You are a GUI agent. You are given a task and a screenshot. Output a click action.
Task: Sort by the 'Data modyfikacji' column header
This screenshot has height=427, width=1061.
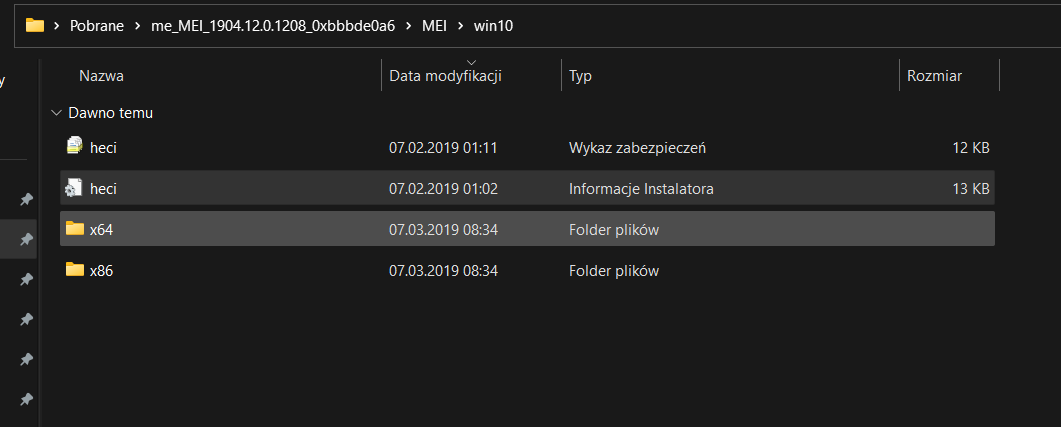445,76
